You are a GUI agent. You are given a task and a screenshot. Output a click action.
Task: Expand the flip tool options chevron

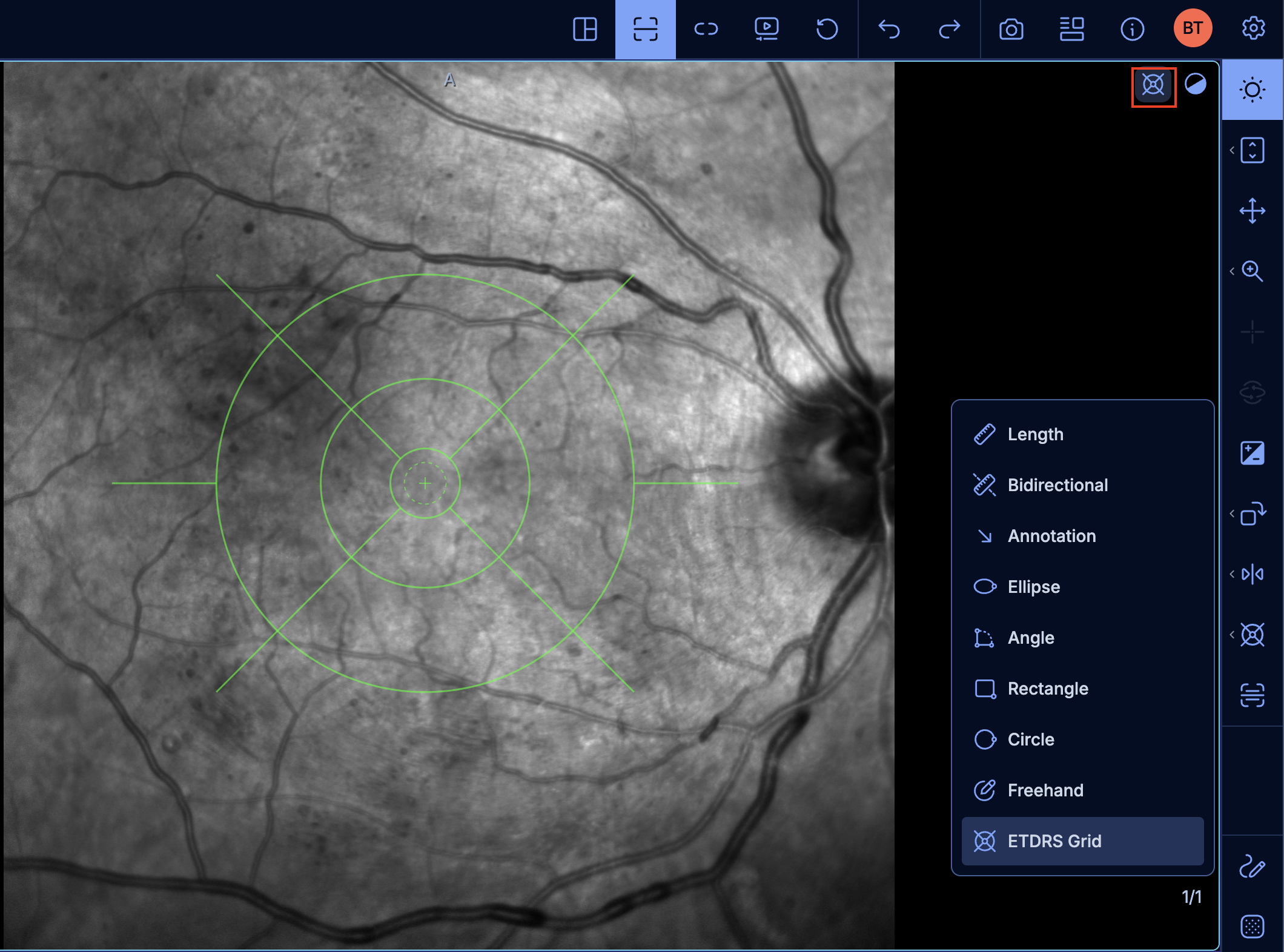(x=1232, y=574)
